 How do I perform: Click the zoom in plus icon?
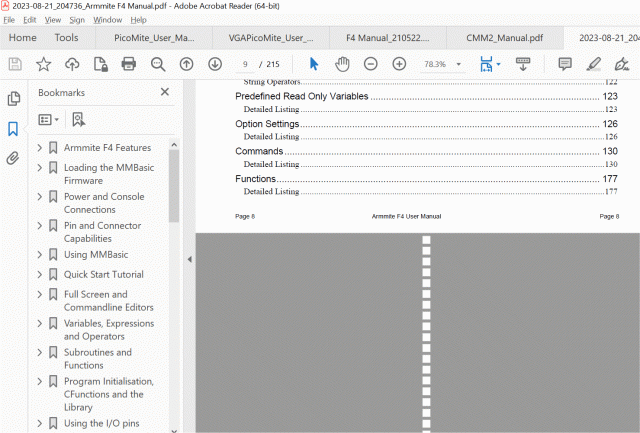click(399, 64)
